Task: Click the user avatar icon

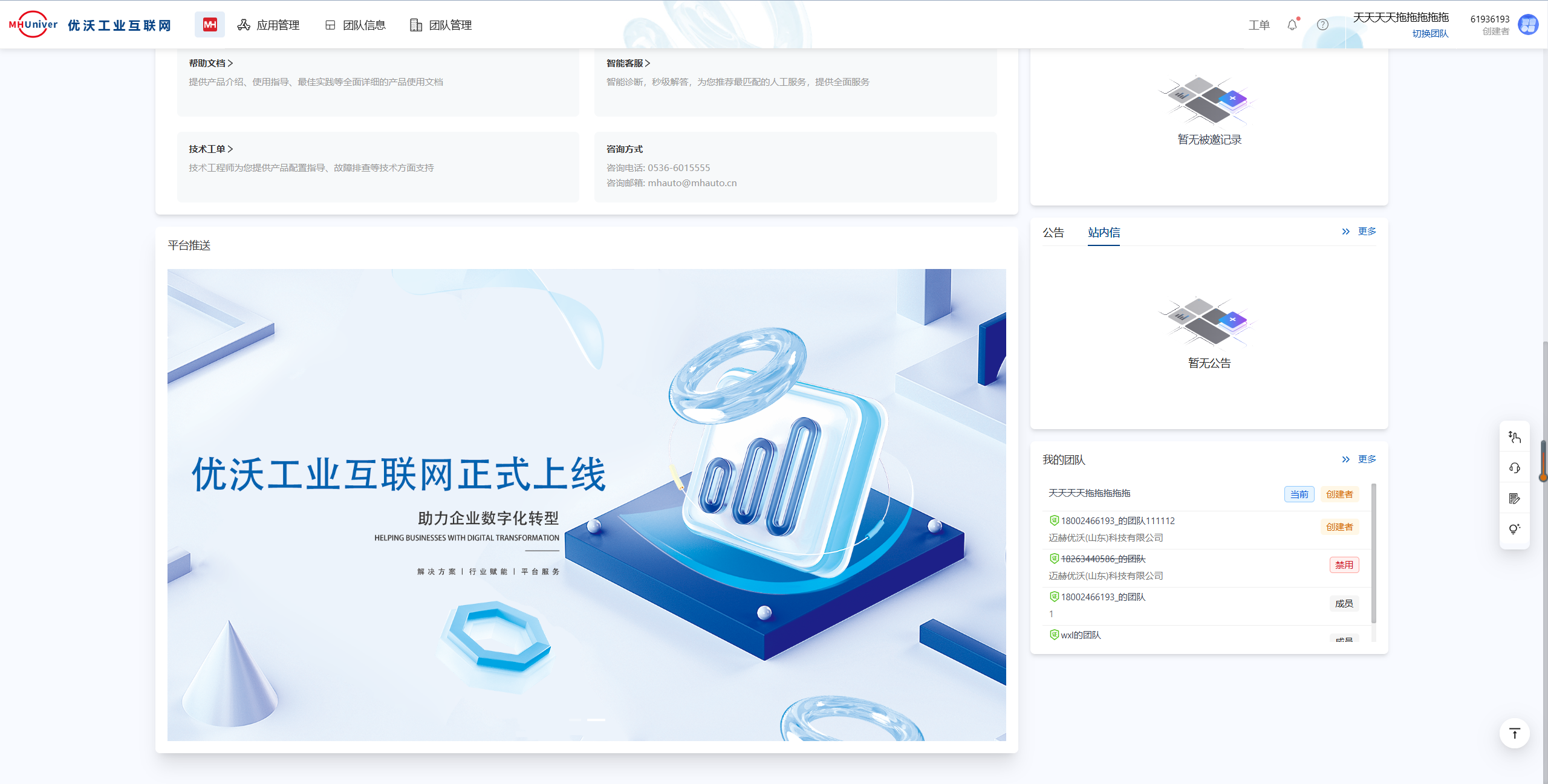Action: click(x=1528, y=25)
